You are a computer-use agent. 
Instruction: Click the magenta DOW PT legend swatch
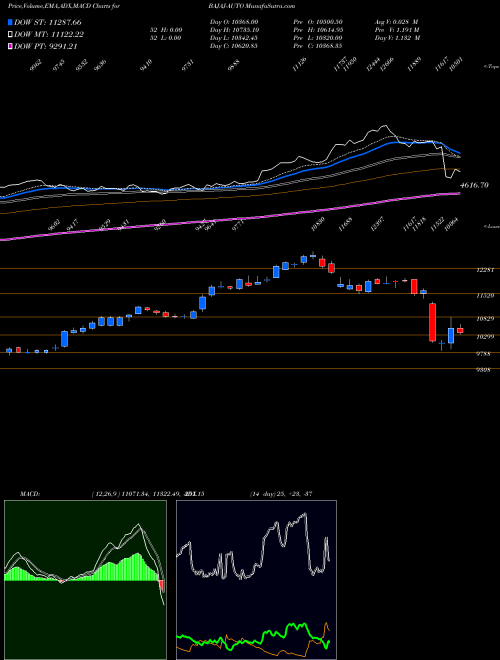tap(11, 47)
